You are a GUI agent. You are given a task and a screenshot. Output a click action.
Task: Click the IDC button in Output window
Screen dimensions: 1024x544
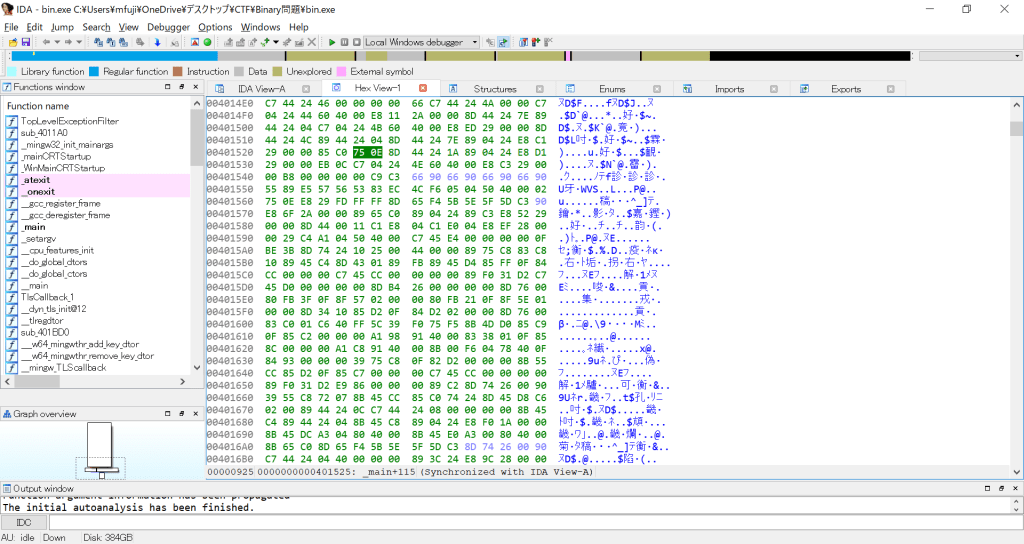tap(24, 522)
